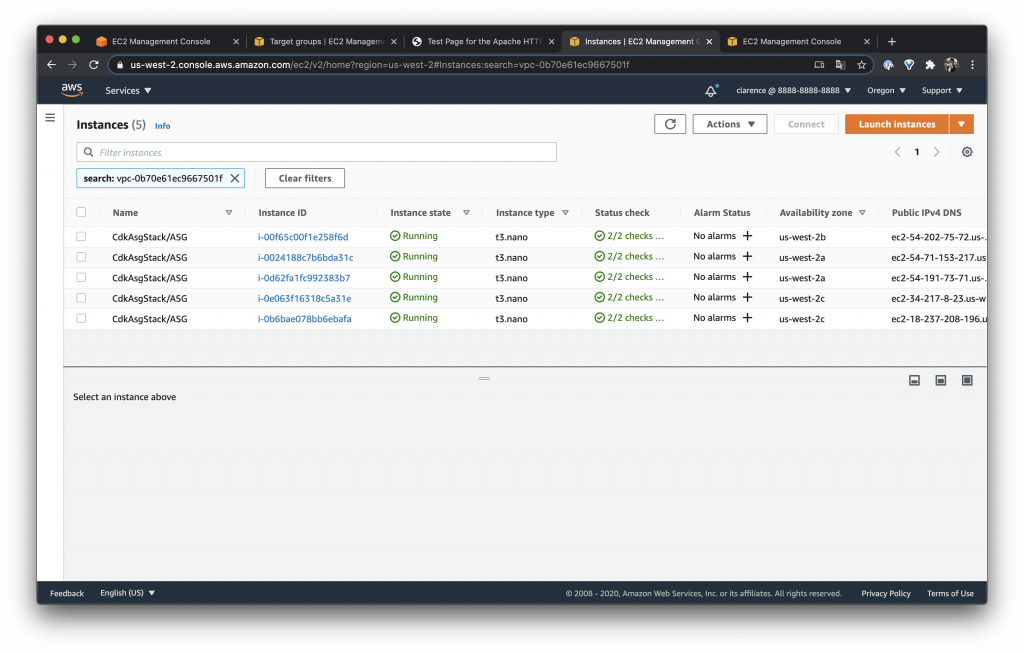1024x653 pixels.
Task: Add alarm for instance i-0d62fa1fc992383b7
Action: [x=748, y=277]
